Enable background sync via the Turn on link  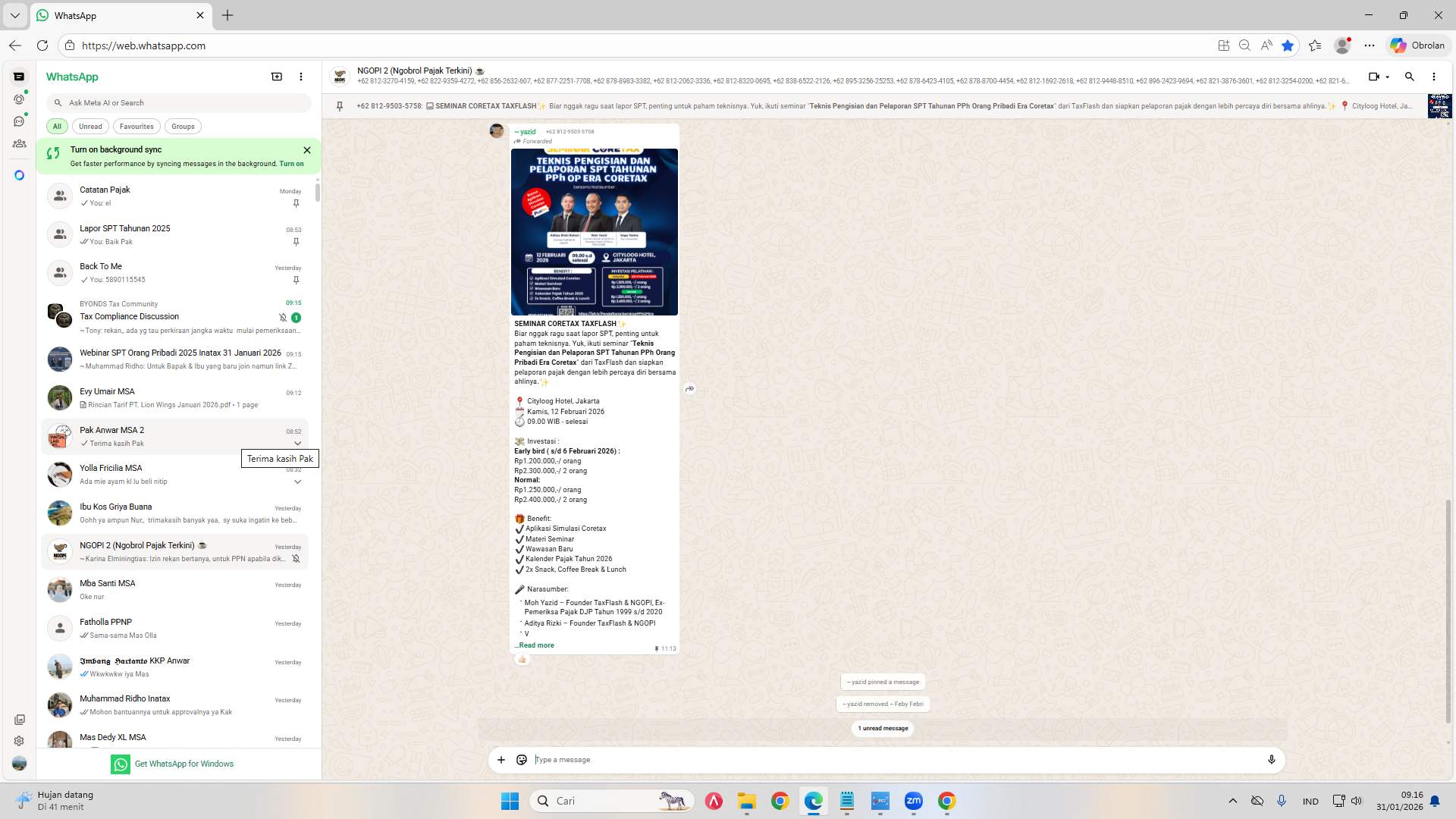coord(292,163)
